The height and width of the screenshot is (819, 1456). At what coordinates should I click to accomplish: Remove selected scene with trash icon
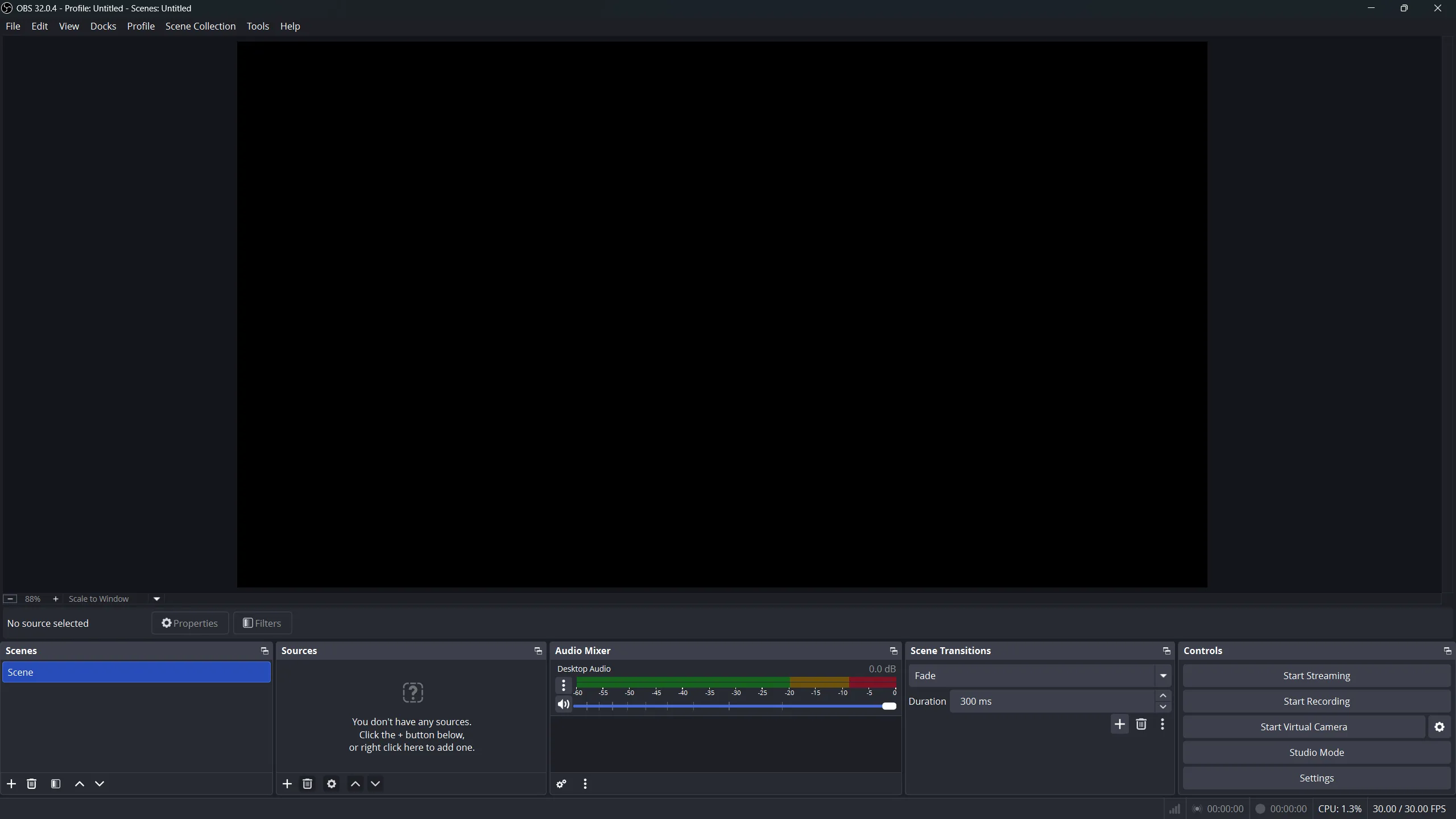click(x=32, y=784)
